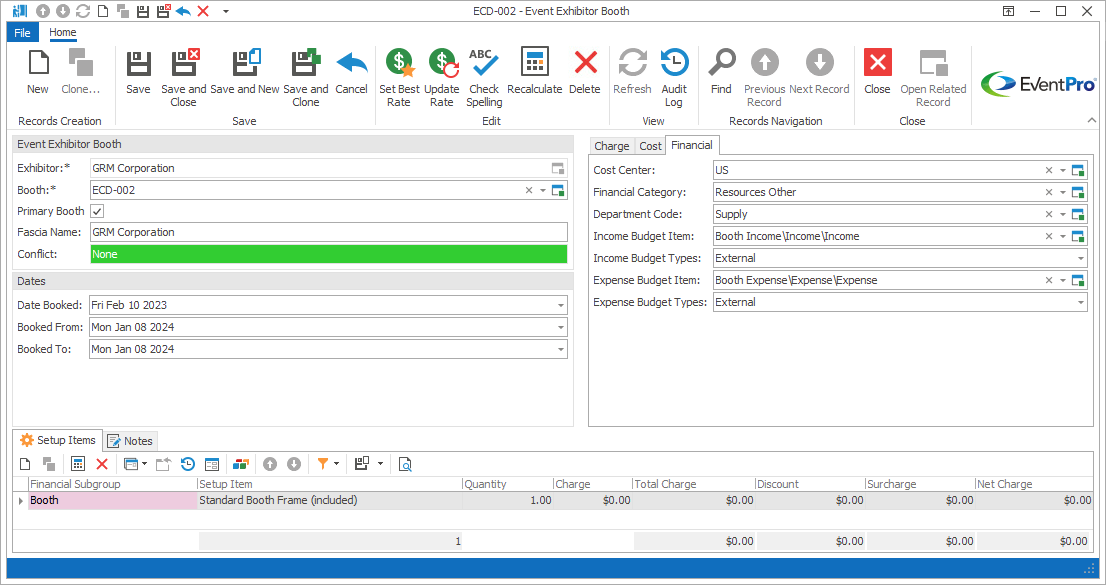Screen dimensions: 1106x585
Task: Go to Previous Record
Action: click(765, 78)
